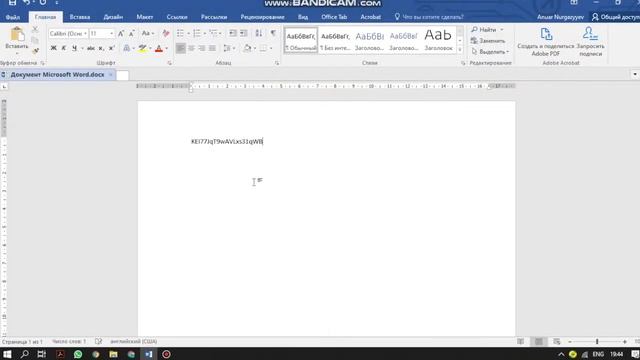640x360 pixels.
Task: Apply red font color
Action: (x=159, y=48)
